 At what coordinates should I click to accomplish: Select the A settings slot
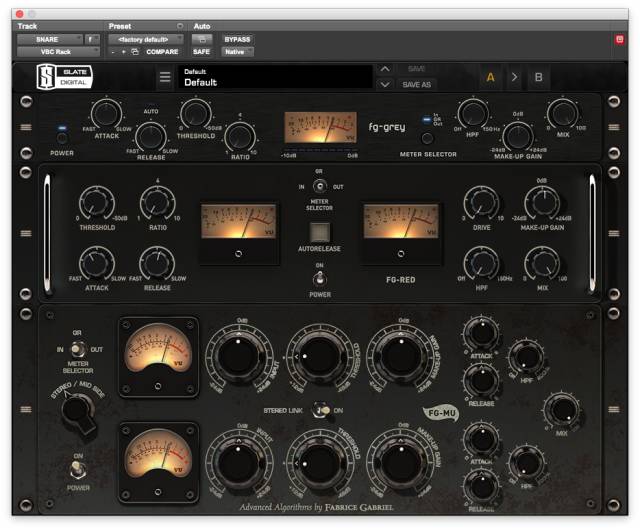click(490, 77)
